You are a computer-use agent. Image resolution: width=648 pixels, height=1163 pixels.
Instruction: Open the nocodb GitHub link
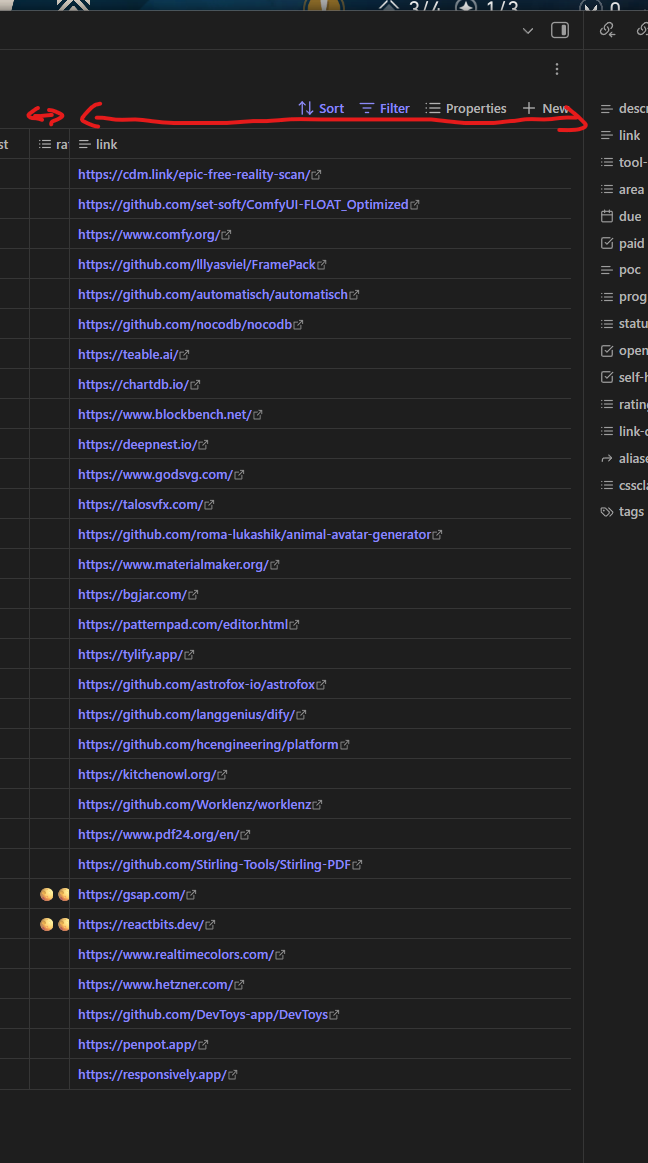[185, 324]
